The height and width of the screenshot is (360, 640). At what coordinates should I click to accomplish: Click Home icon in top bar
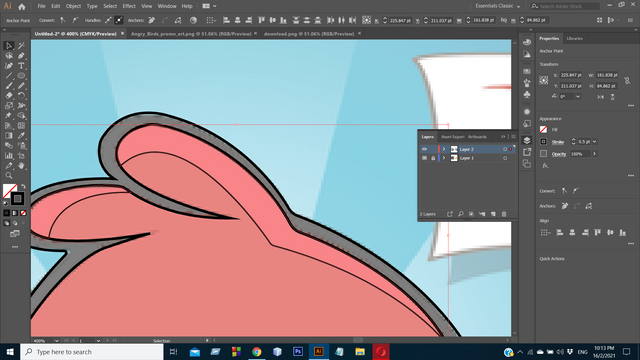[22, 7]
